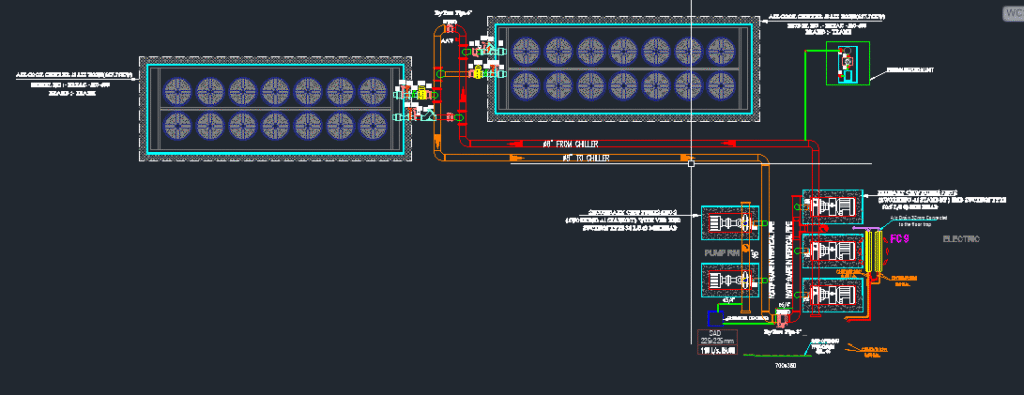
Task: Select the right air-cooled chiller block
Action: coord(623,69)
